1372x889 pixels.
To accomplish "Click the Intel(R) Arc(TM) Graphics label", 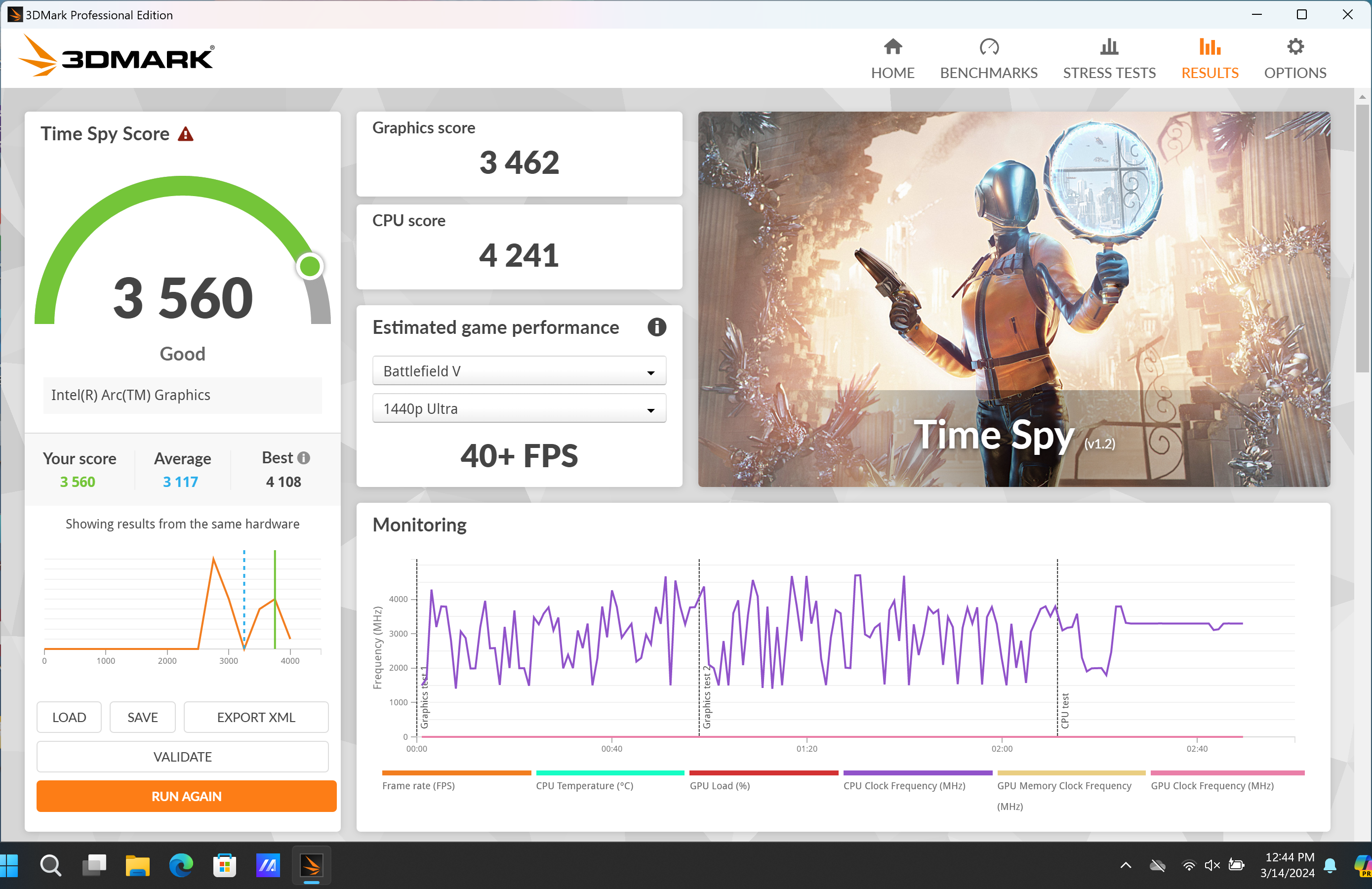I will tap(131, 395).
